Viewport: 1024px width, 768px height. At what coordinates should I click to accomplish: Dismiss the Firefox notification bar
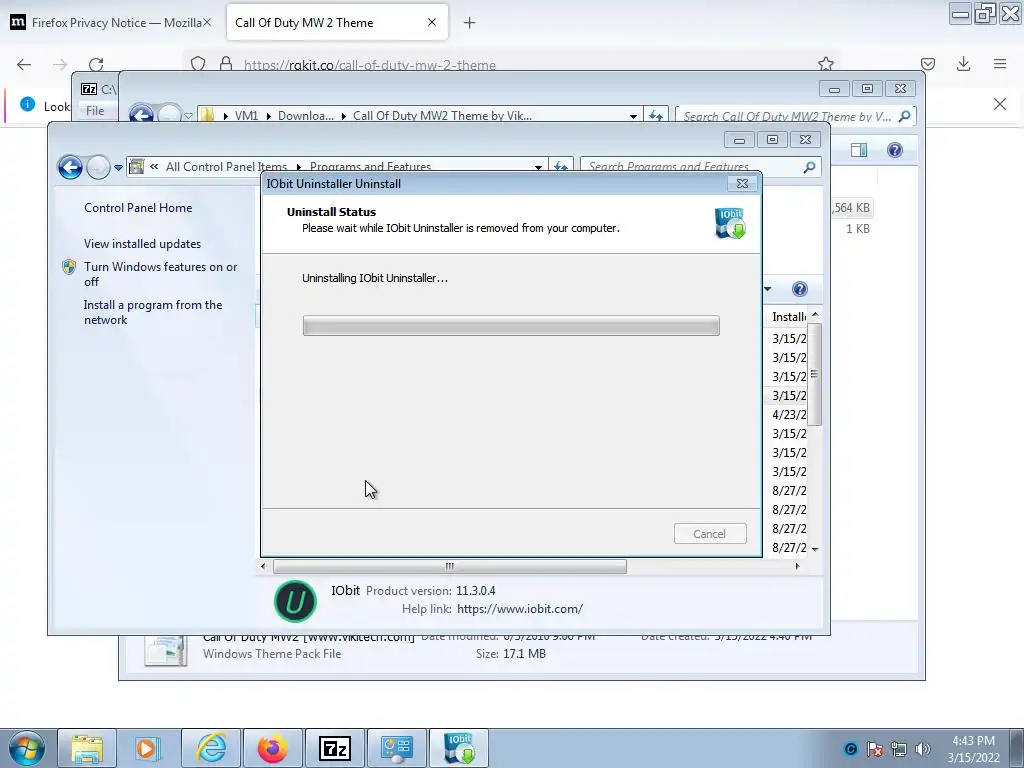point(1000,104)
